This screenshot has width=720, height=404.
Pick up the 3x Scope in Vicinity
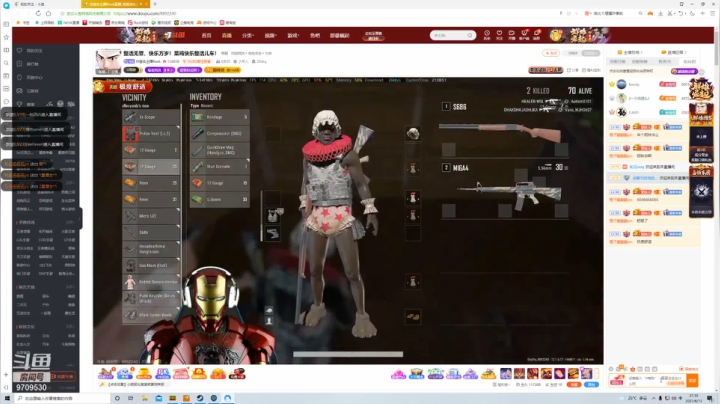click(151, 117)
